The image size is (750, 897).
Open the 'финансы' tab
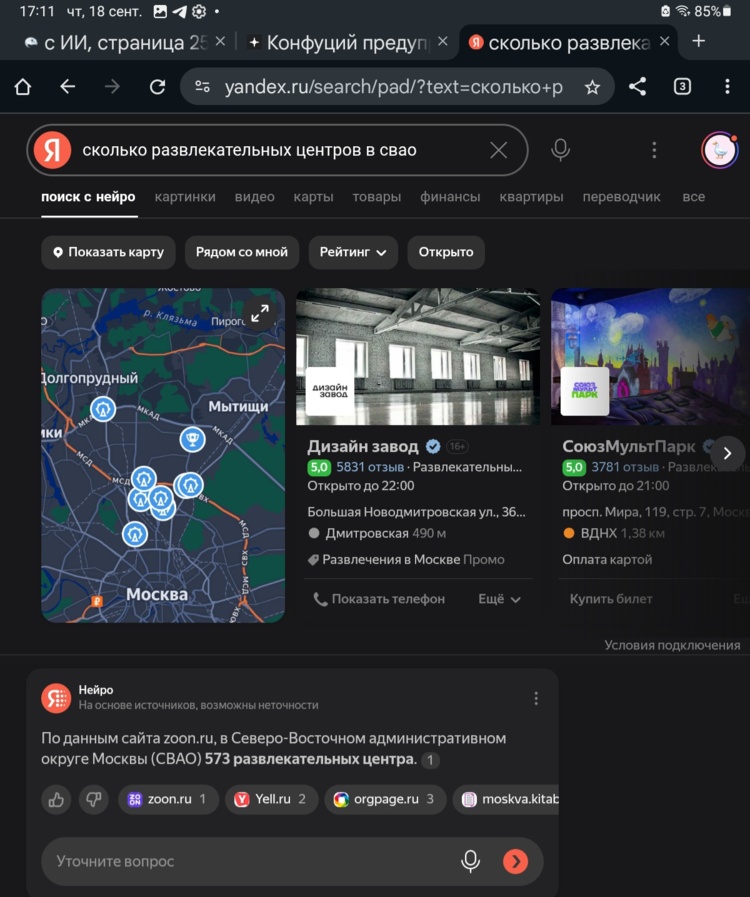(450, 197)
